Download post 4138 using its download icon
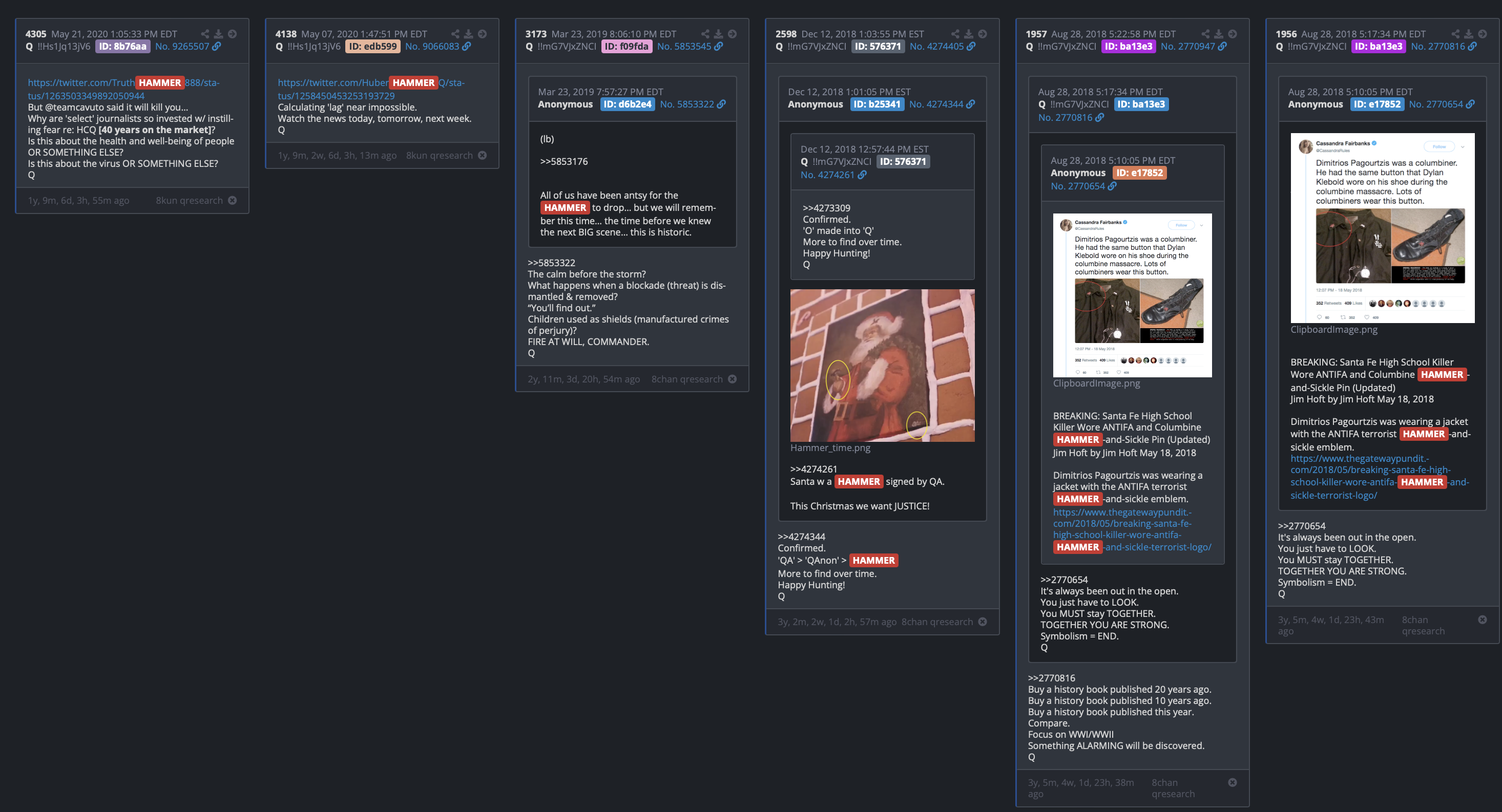Screen dimensions: 1502x812 pos(468,34)
